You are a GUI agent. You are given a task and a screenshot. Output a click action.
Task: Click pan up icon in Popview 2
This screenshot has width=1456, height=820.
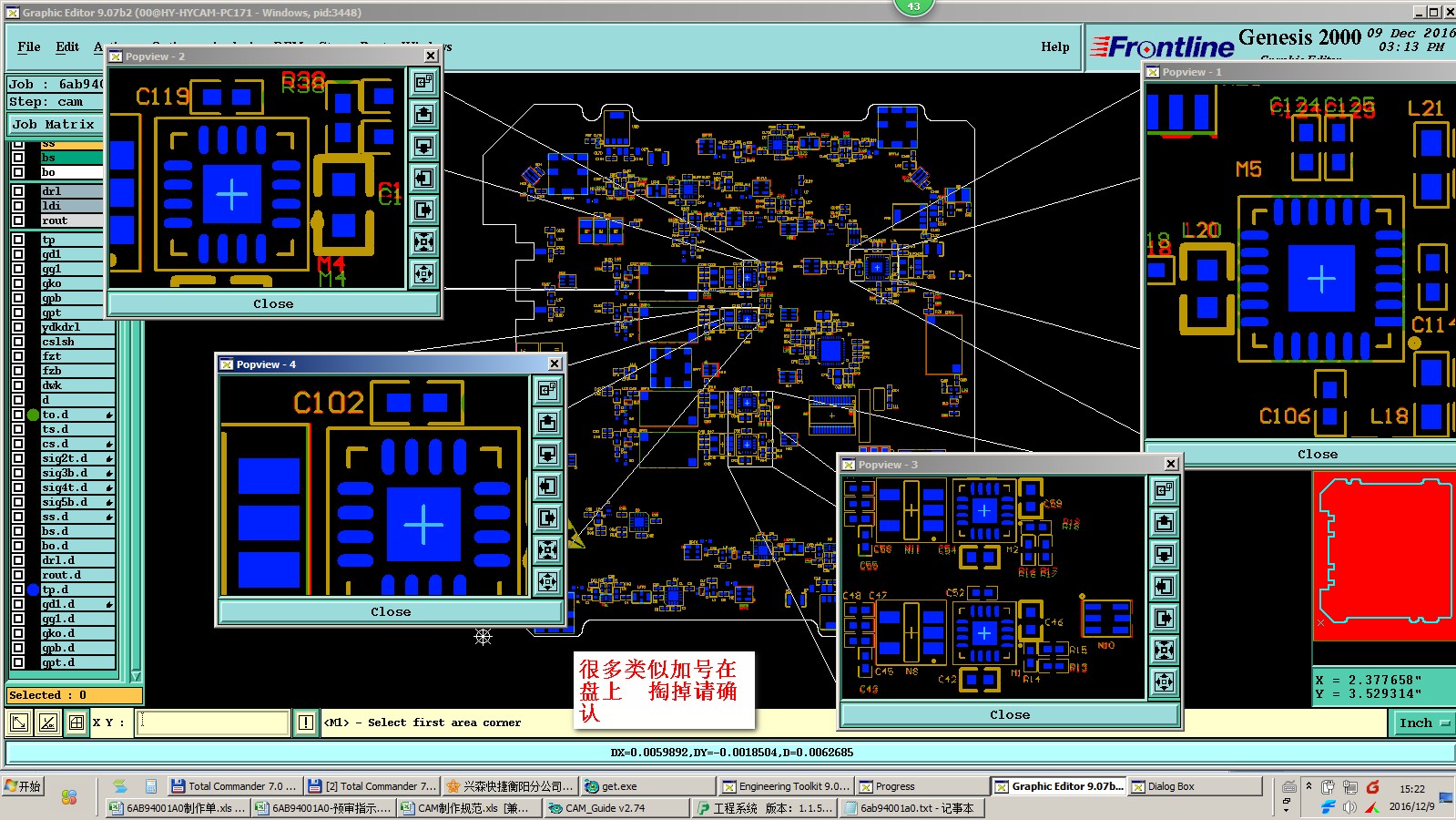coord(424,114)
